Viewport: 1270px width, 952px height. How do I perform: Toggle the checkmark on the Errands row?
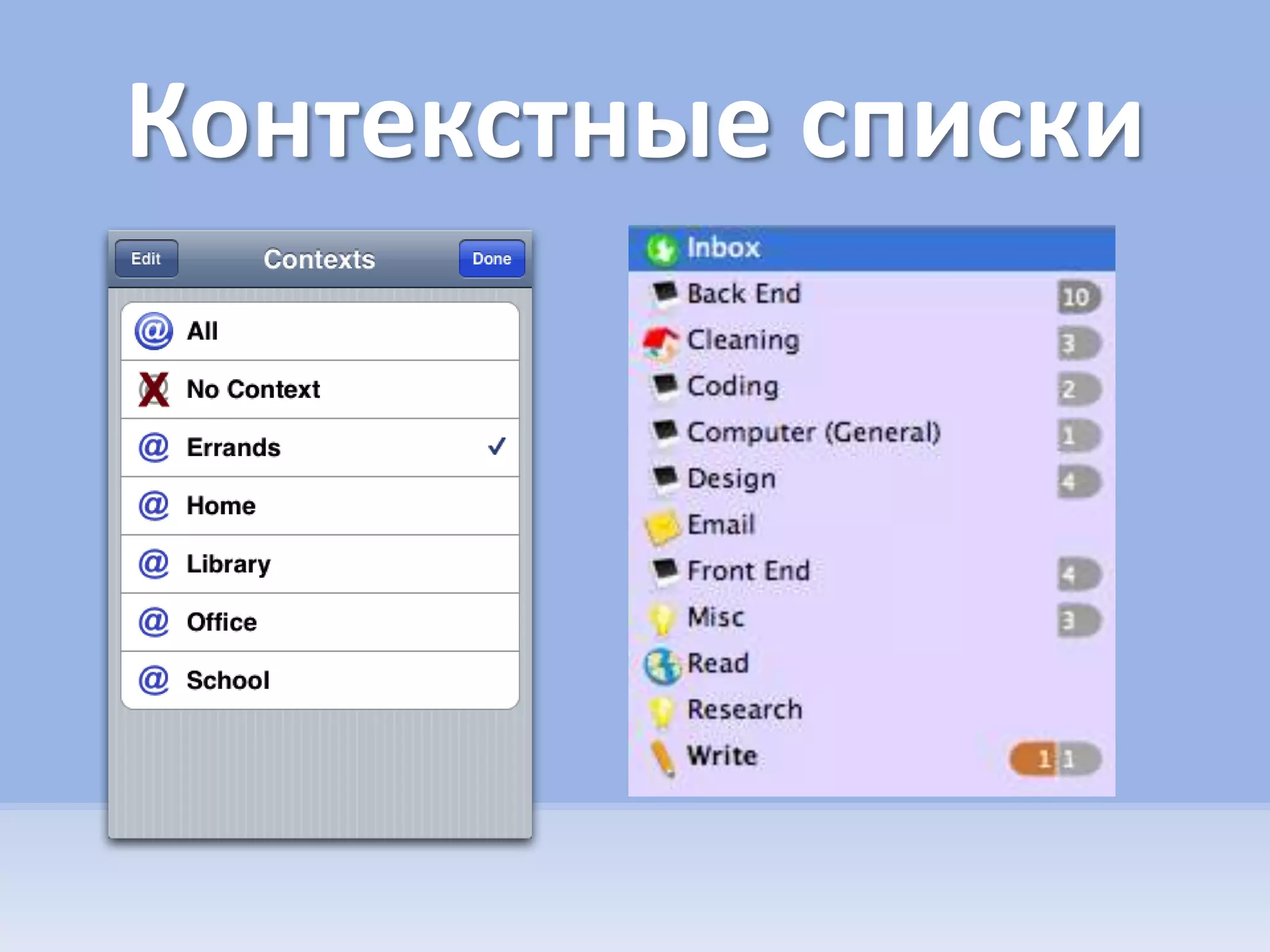(497, 446)
